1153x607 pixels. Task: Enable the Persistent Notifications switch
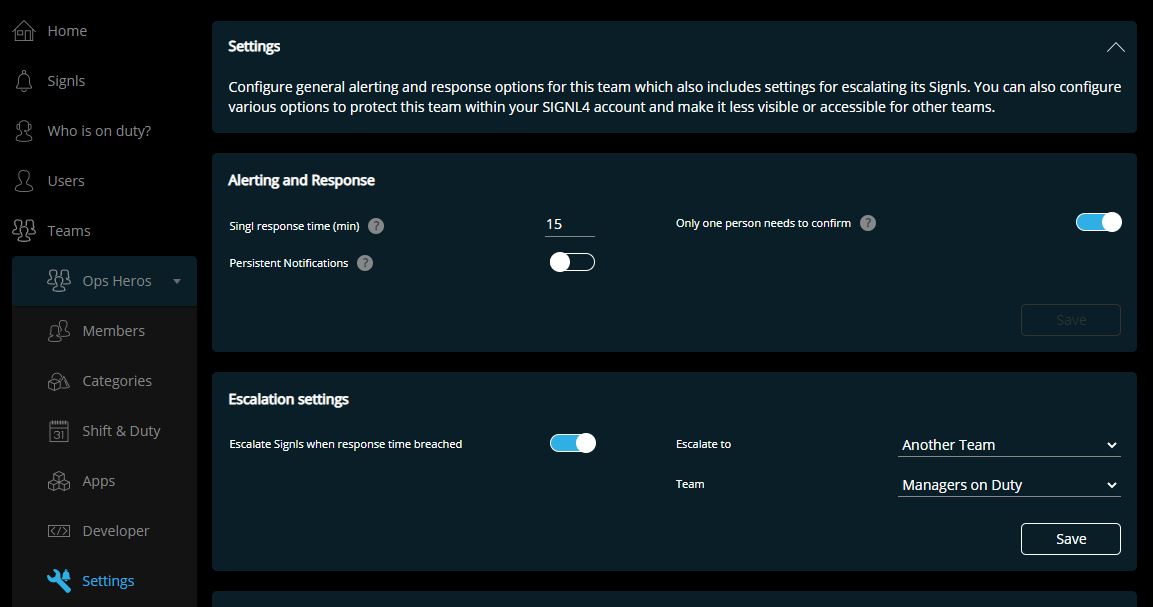[x=572, y=262]
